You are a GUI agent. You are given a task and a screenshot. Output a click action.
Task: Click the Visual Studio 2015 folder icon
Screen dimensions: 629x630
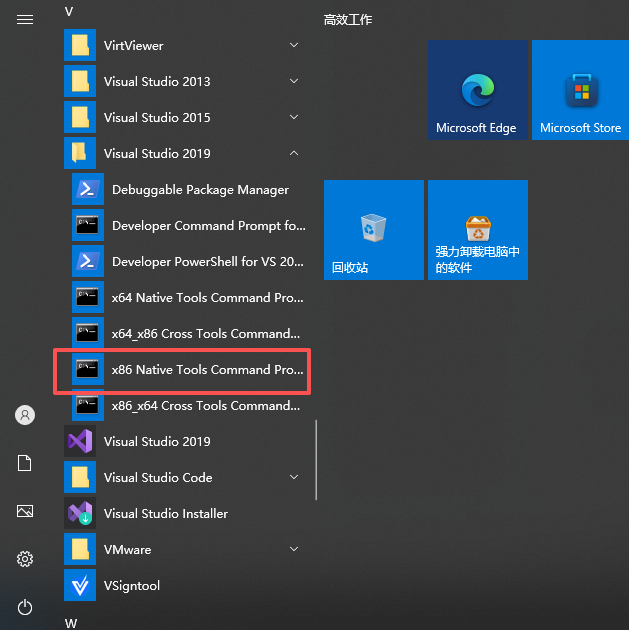(80, 117)
